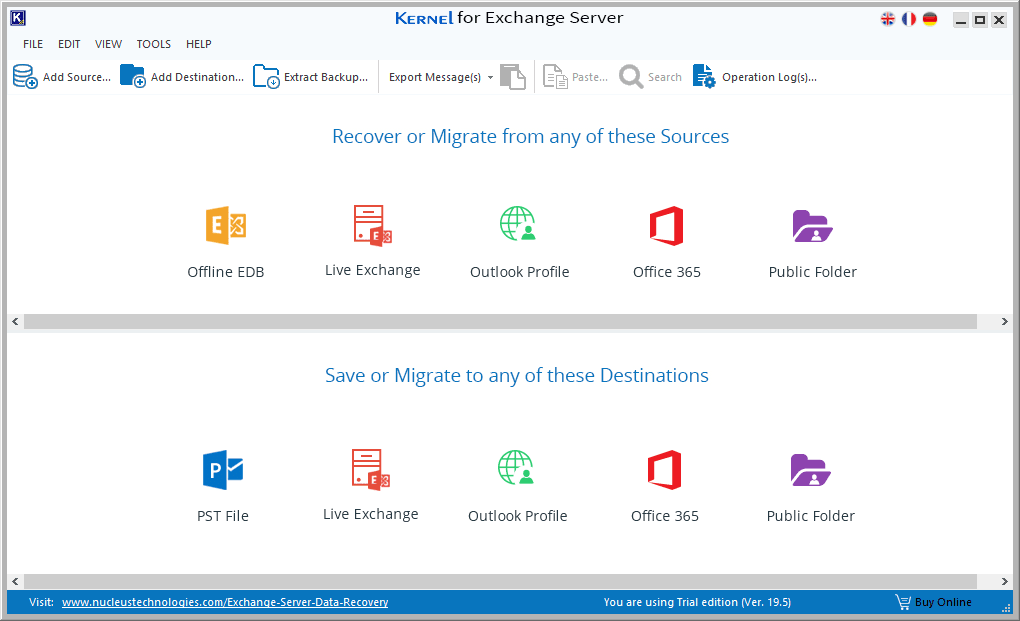
Task: Click the 'Paste...' toolbar label
Action: [x=590, y=77]
